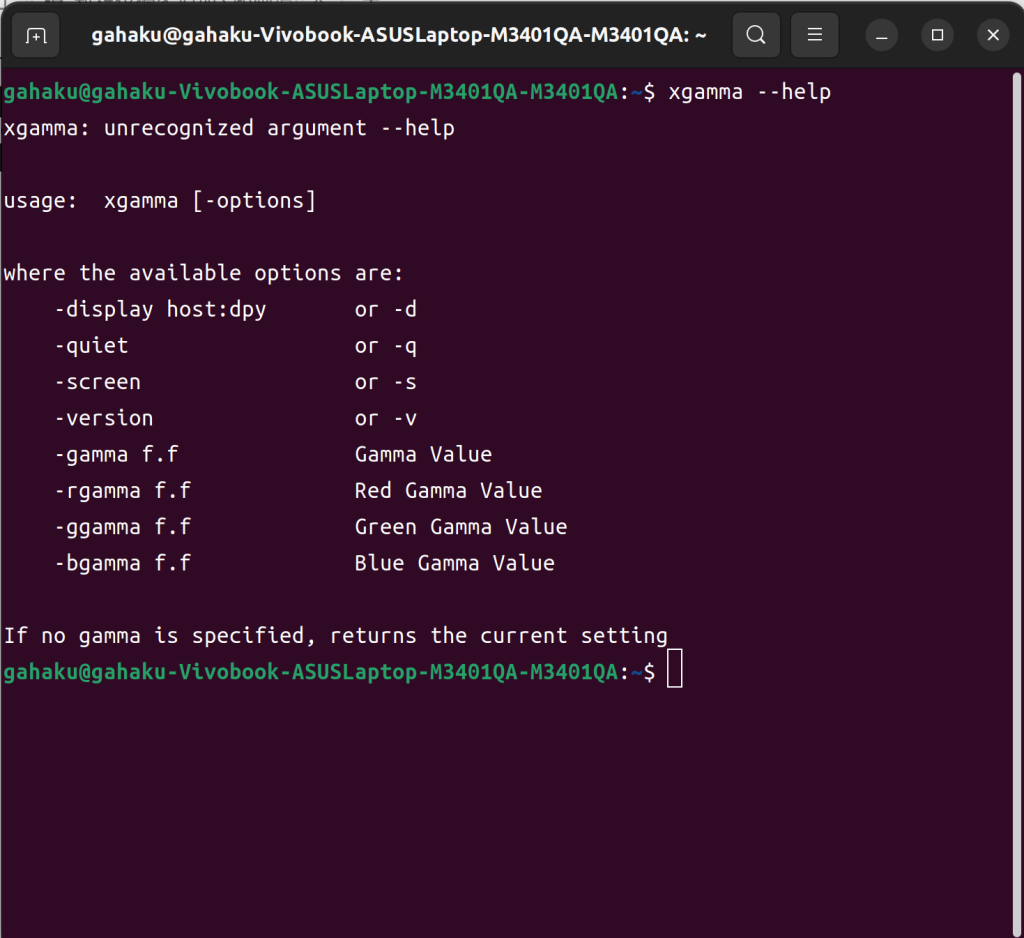The height and width of the screenshot is (938, 1024).
Task: Click the 'Red Gamma Value' description
Action: point(448,491)
